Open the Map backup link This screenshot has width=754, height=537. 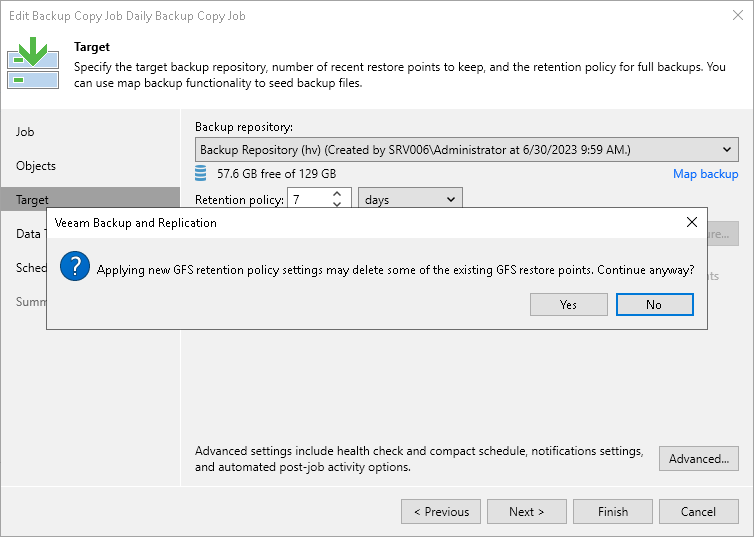click(705, 174)
